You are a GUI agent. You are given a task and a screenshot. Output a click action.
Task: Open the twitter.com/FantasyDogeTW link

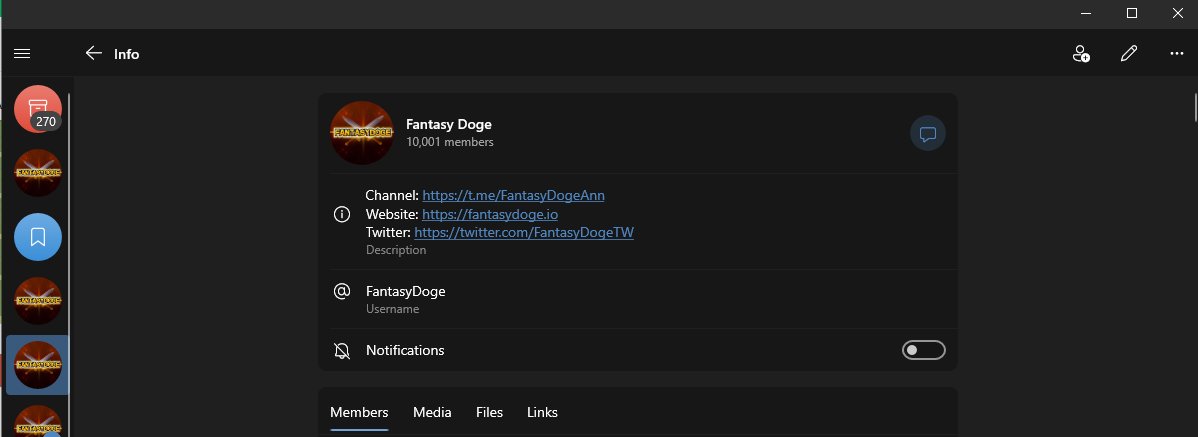coord(524,233)
